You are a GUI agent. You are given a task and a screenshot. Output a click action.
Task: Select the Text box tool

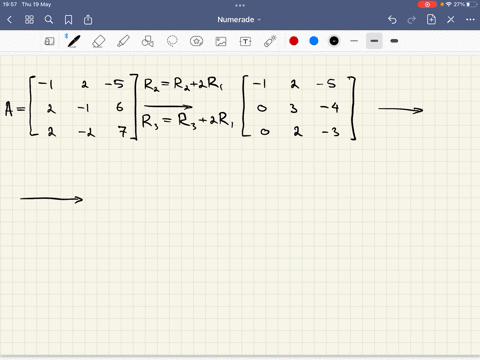click(245, 41)
